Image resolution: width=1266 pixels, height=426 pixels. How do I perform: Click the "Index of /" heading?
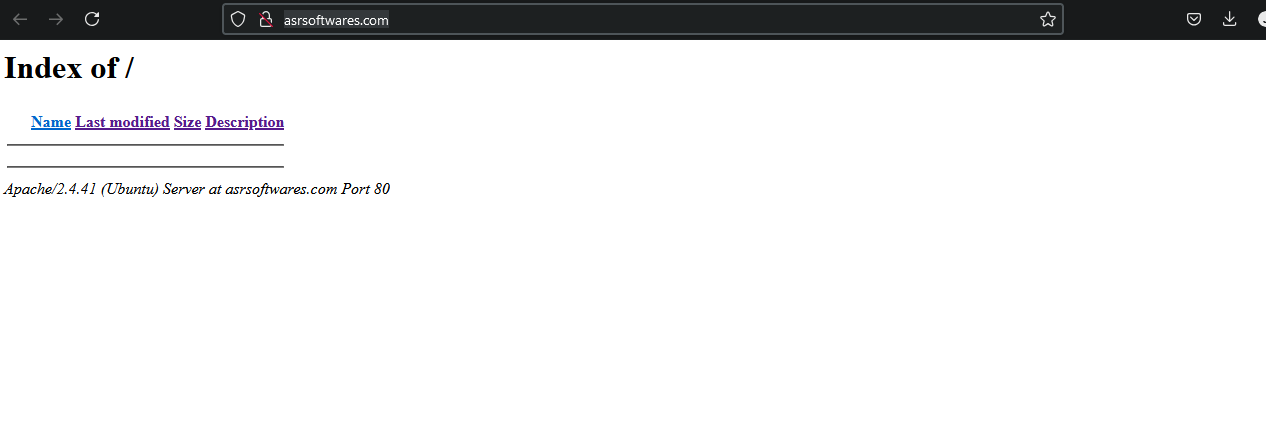point(69,68)
